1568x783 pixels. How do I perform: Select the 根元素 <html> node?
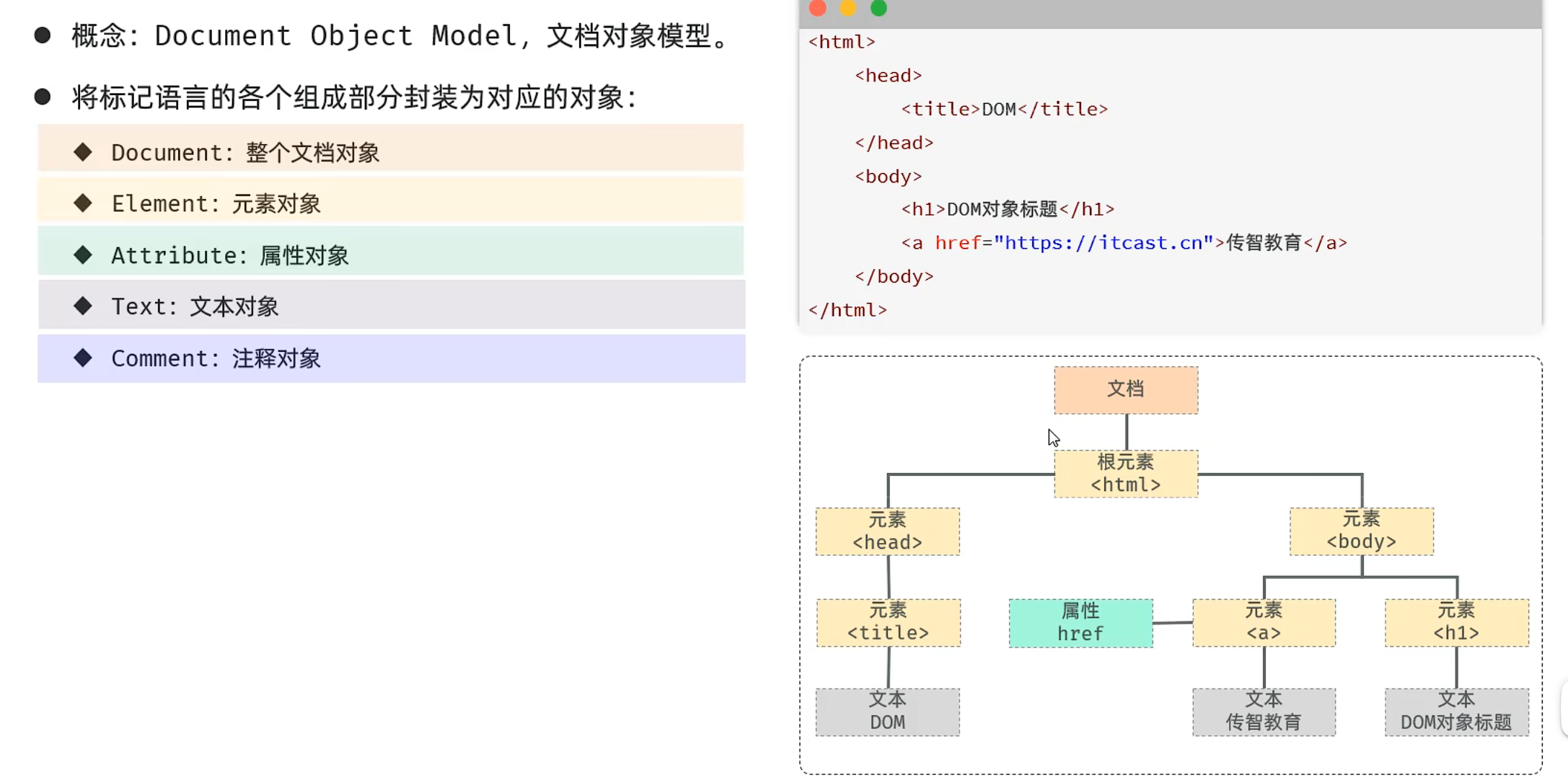pyautogui.click(x=1125, y=474)
